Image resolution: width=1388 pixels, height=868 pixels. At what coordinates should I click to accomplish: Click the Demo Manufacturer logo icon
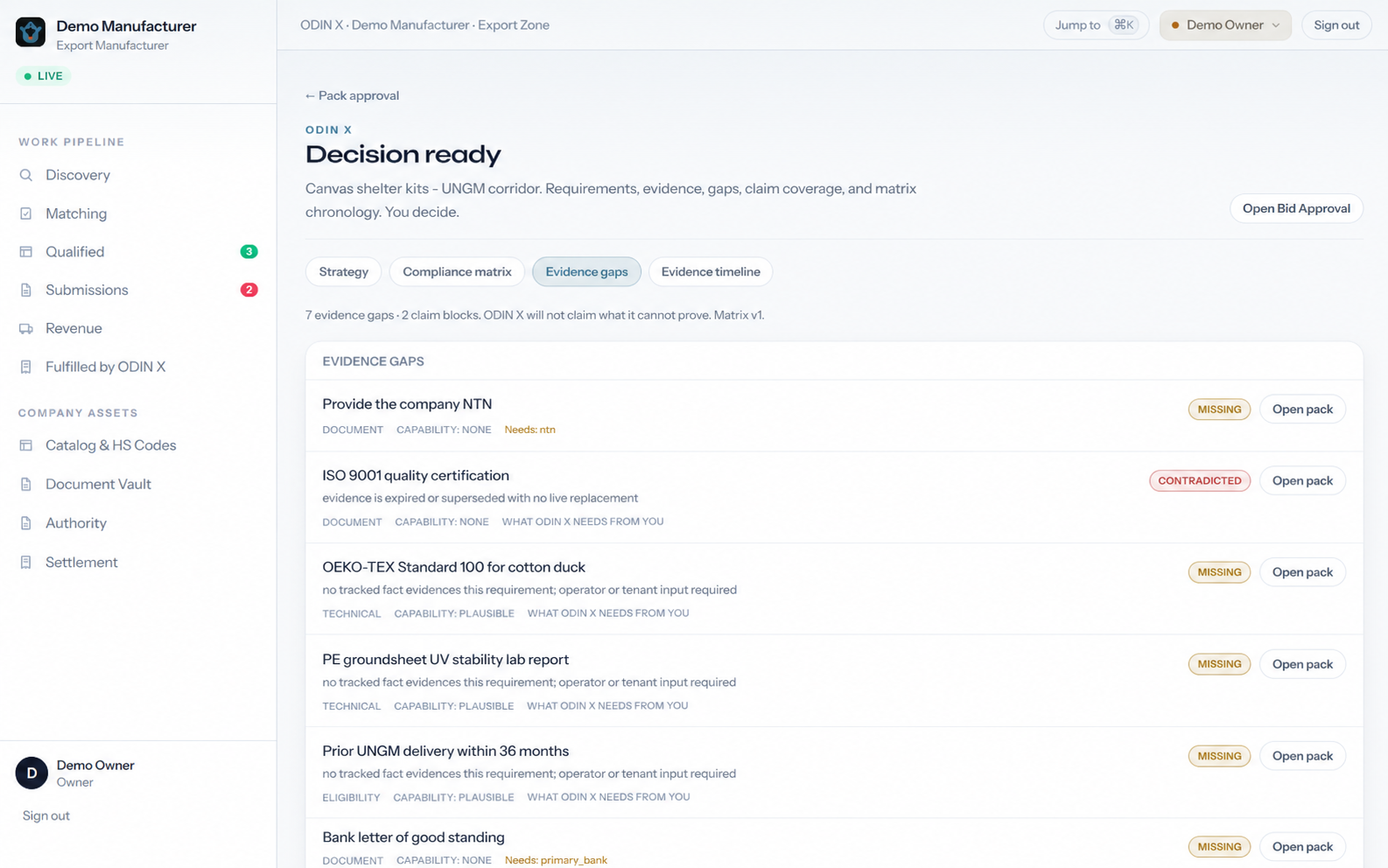(31, 32)
